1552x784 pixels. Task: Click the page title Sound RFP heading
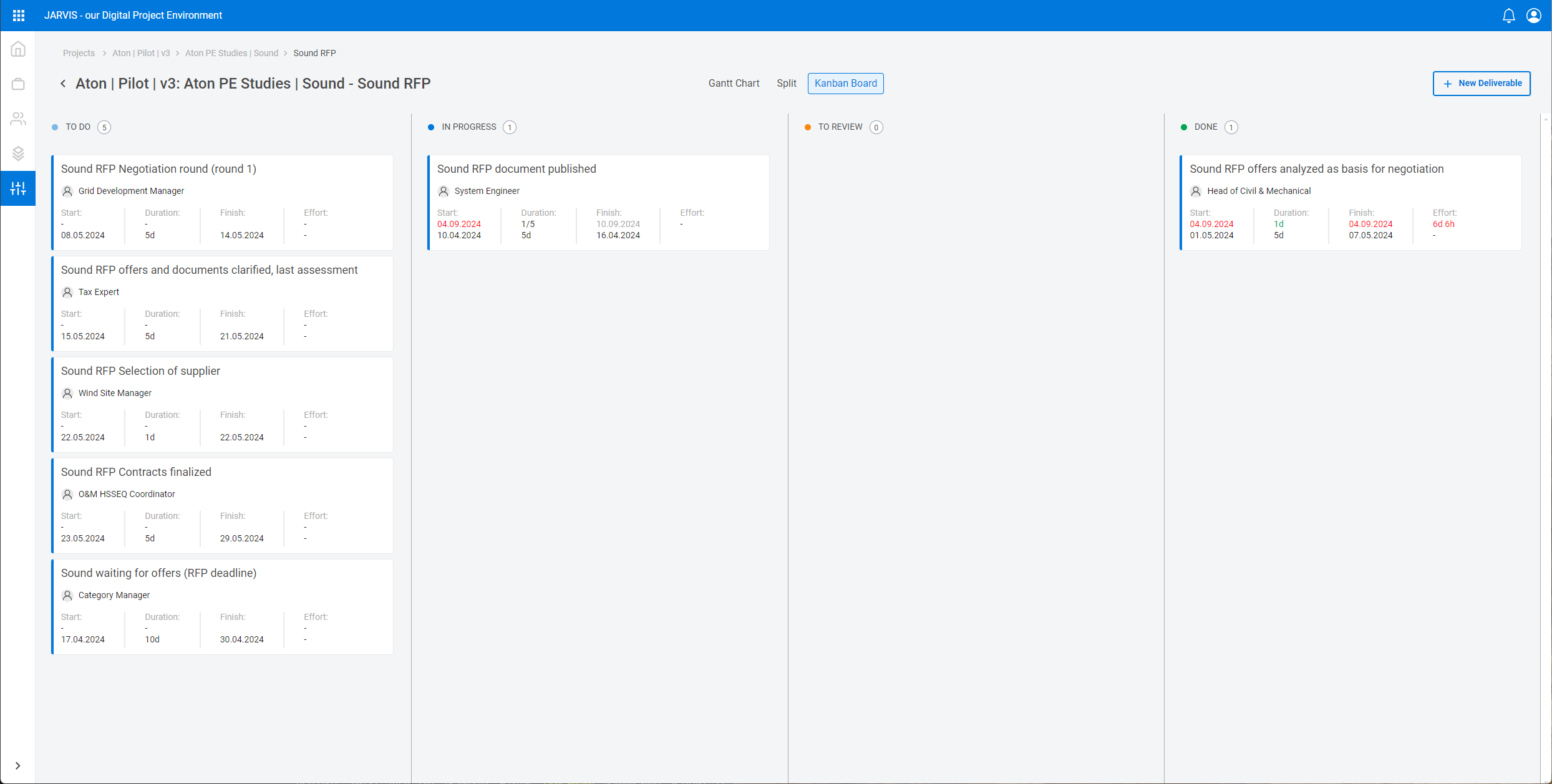(x=253, y=84)
